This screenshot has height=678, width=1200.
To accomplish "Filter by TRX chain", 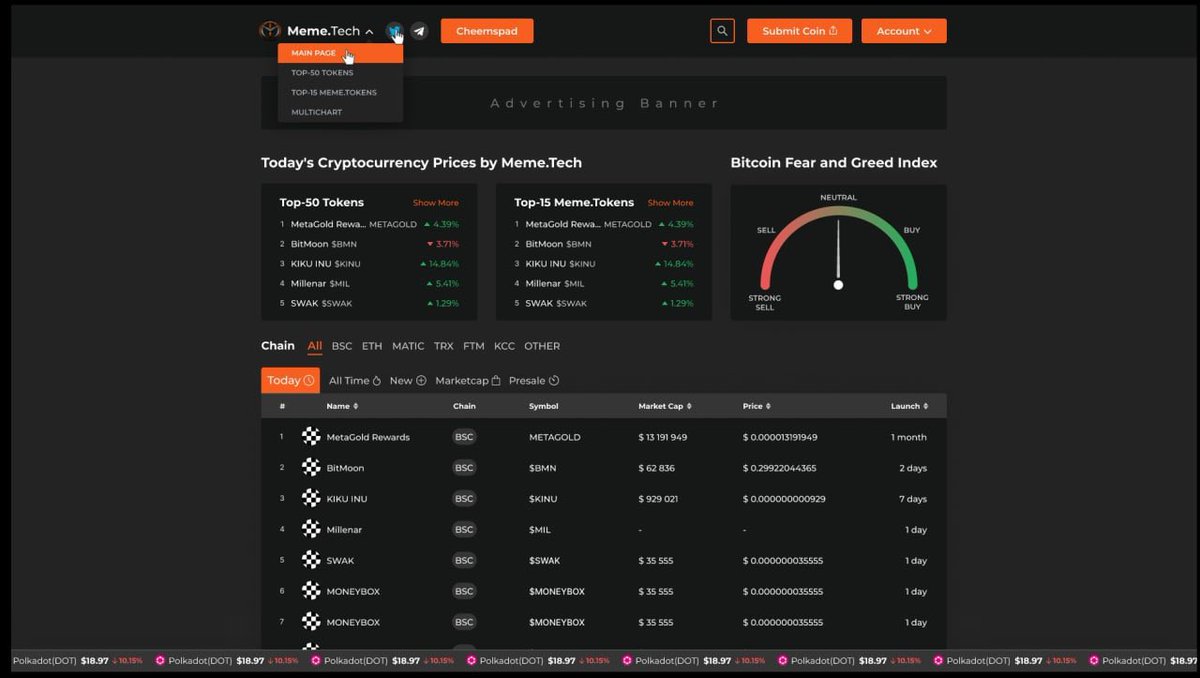I will [444, 346].
